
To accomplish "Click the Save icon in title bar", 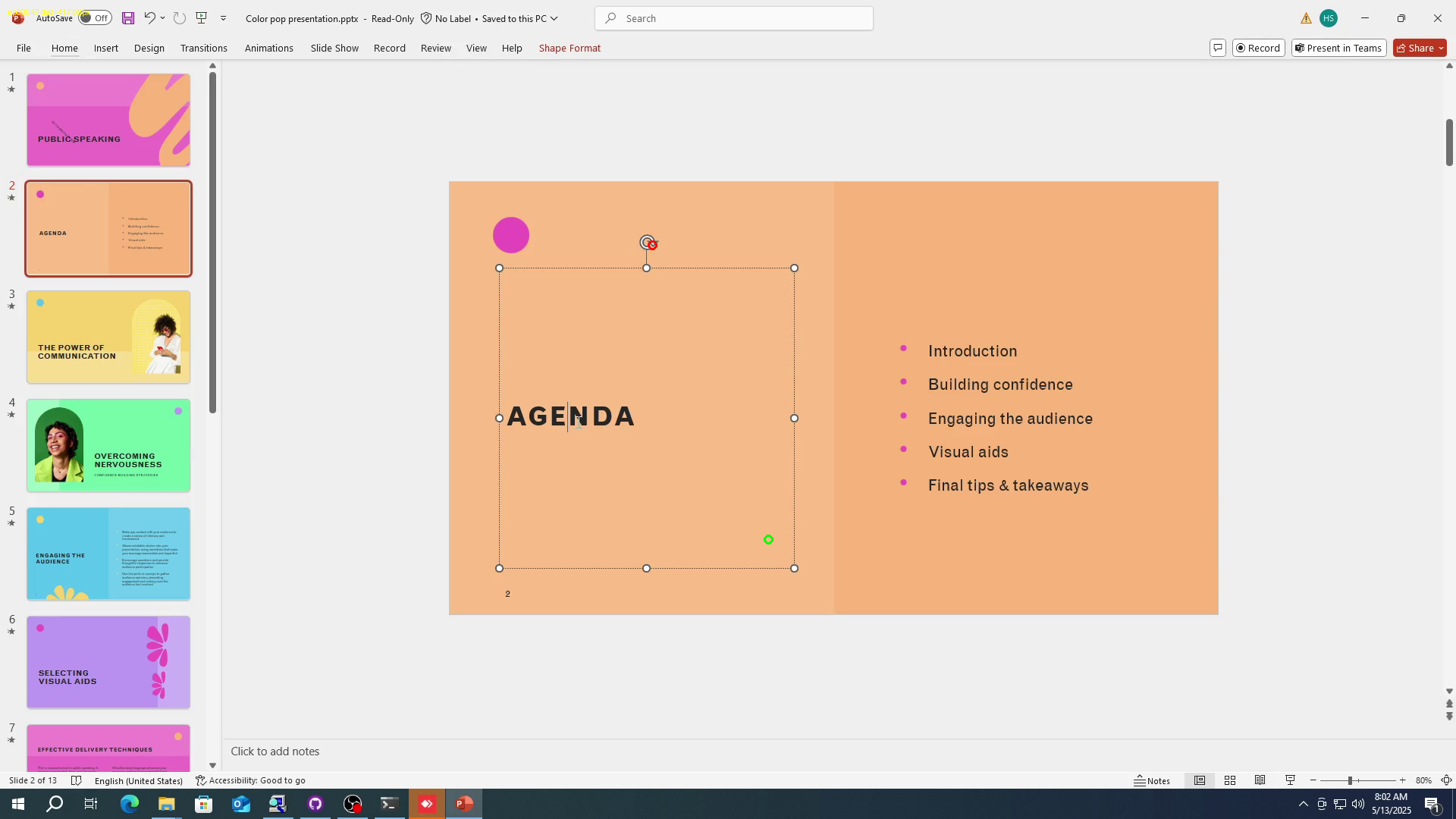I will coord(127,18).
